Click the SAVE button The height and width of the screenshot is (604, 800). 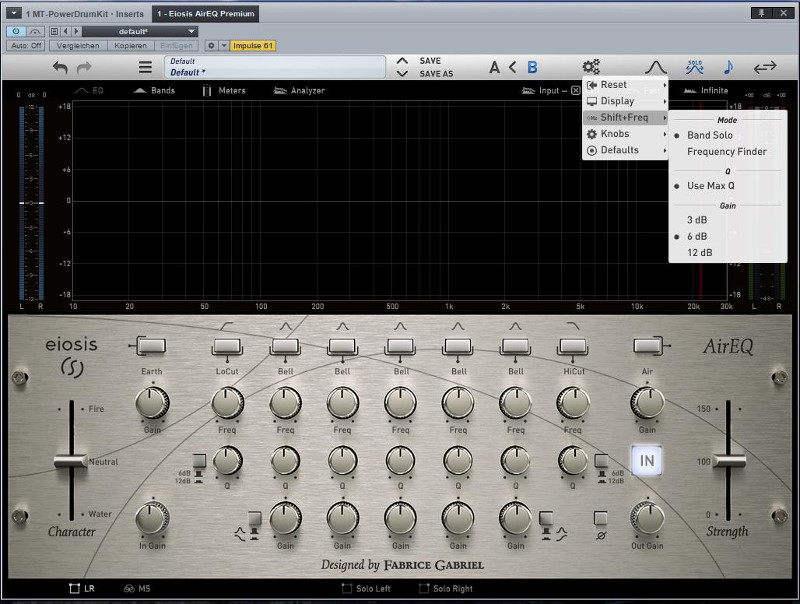[430, 61]
